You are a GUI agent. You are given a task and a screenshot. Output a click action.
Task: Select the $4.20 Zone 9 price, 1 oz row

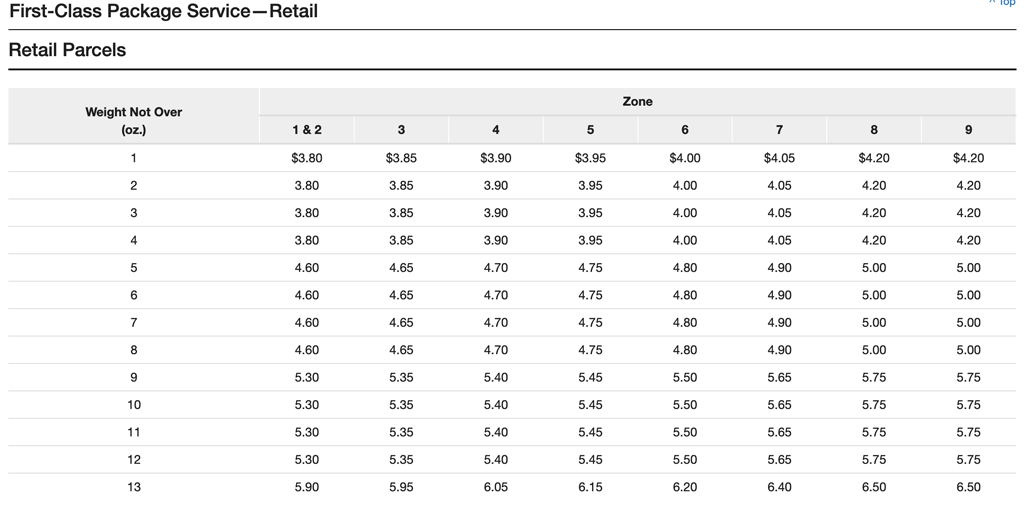(968, 158)
